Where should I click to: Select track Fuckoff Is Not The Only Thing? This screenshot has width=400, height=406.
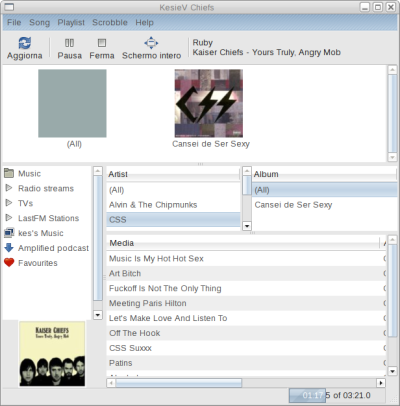point(247,288)
